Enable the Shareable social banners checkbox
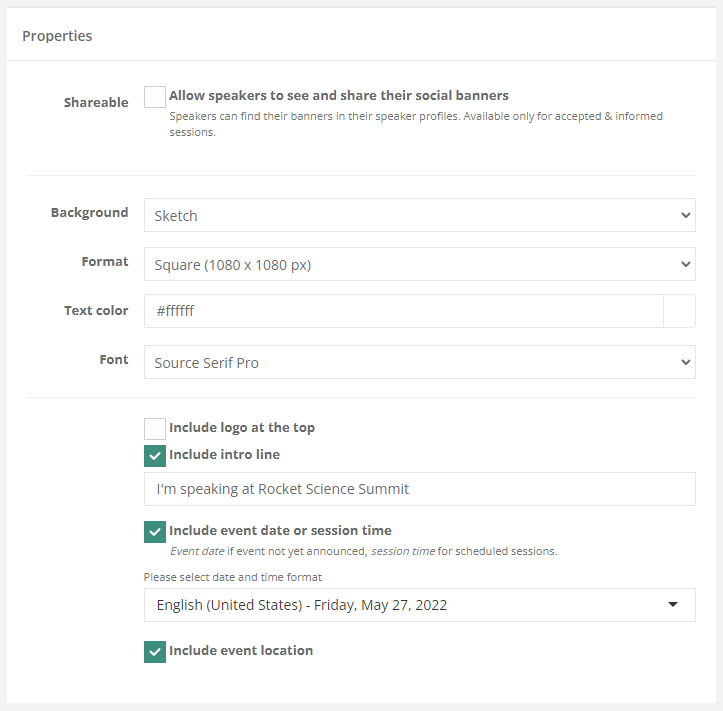This screenshot has height=711, width=723. click(155, 97)
